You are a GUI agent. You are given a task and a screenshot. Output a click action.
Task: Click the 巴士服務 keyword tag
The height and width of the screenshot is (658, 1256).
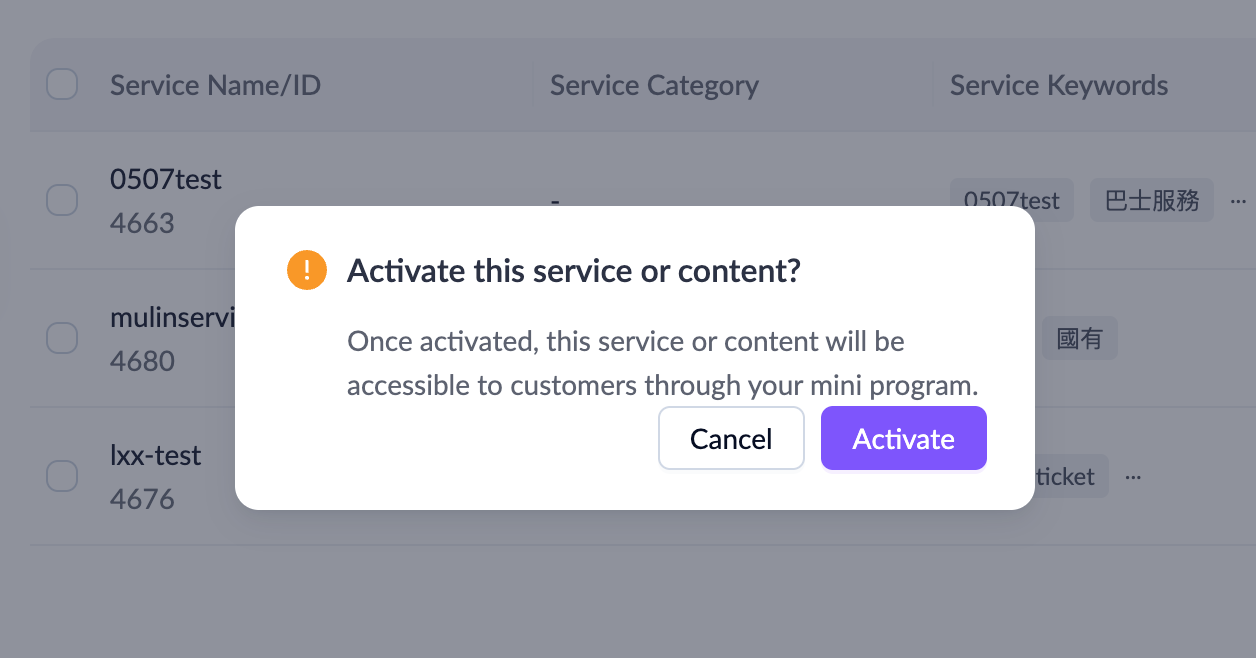pos(1151,200)
